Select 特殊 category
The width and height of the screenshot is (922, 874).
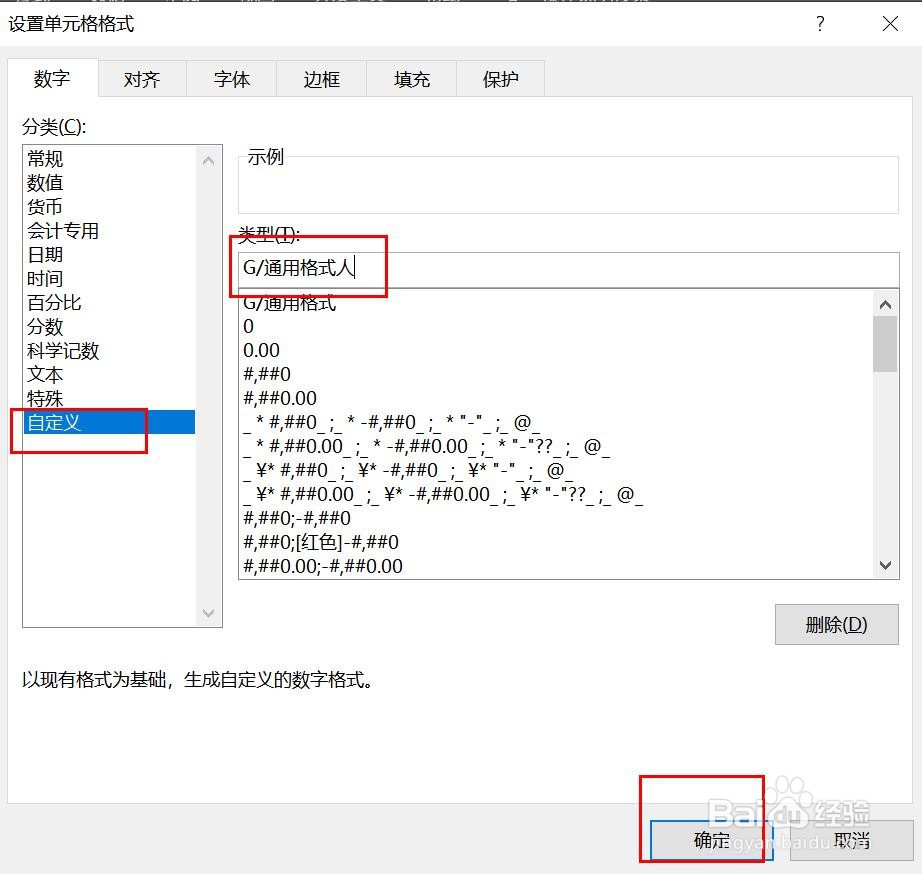[109, 398]
